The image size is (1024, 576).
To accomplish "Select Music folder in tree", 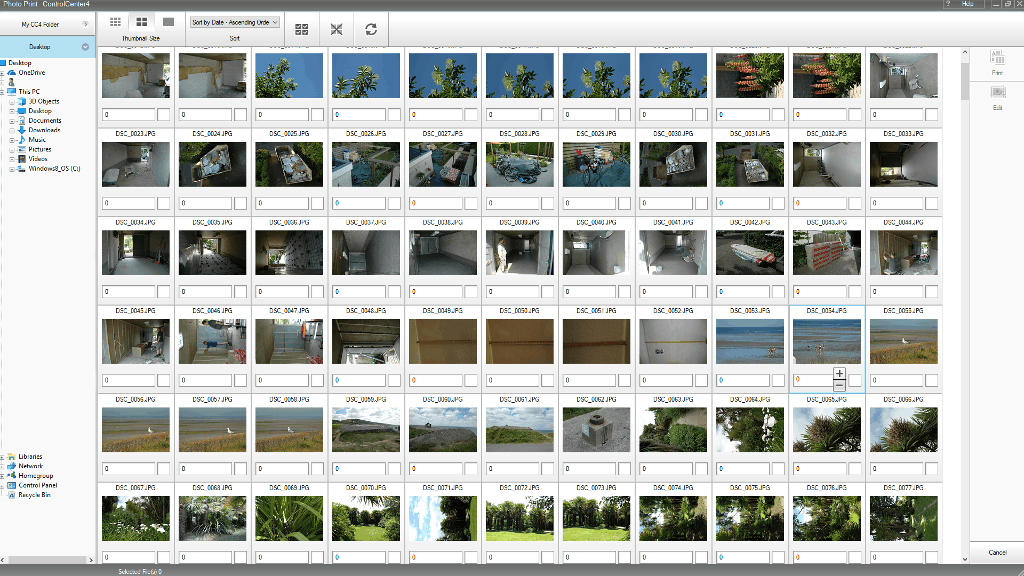I will pos(37,140).
